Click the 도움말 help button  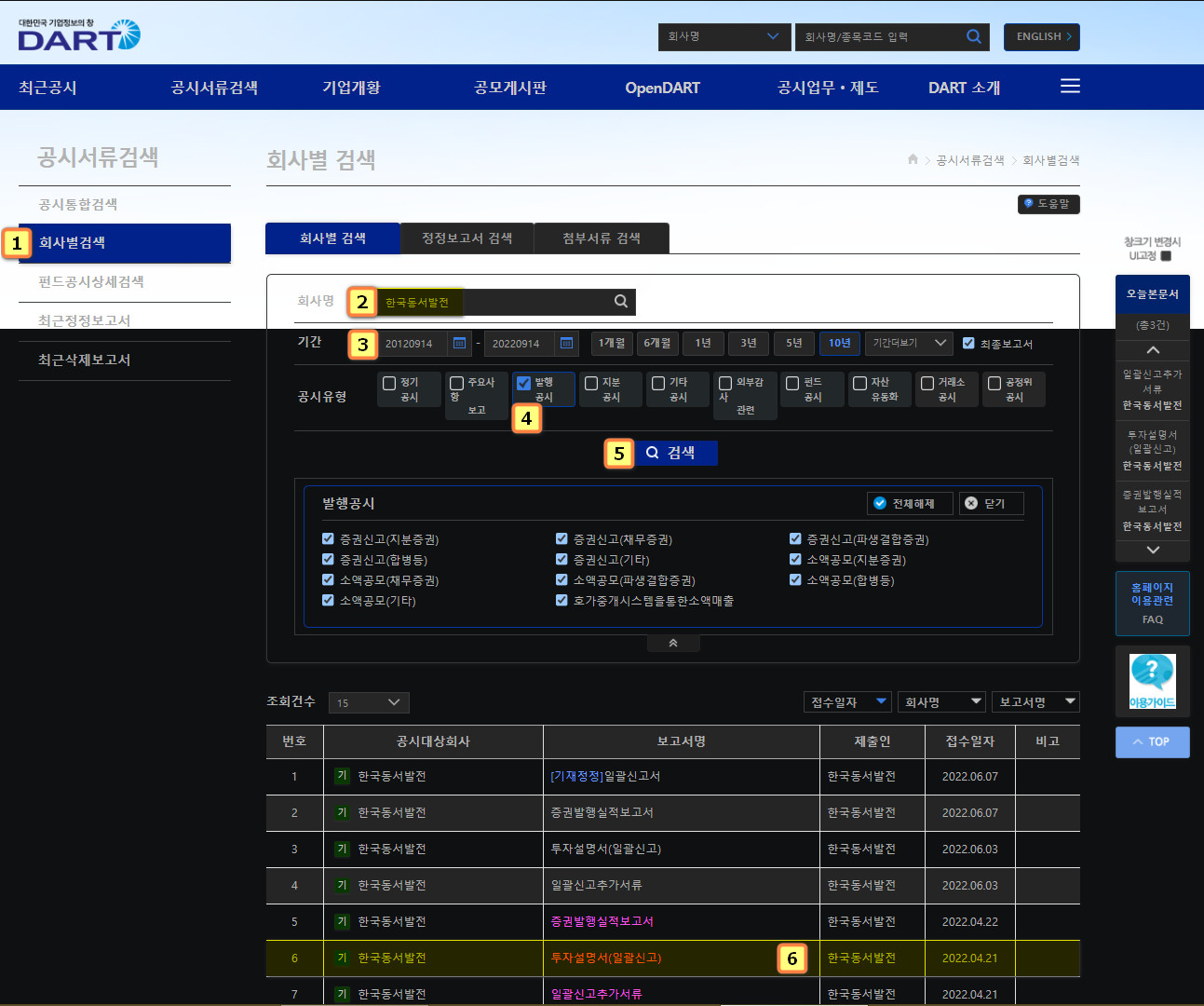[x=1048, y=203]
